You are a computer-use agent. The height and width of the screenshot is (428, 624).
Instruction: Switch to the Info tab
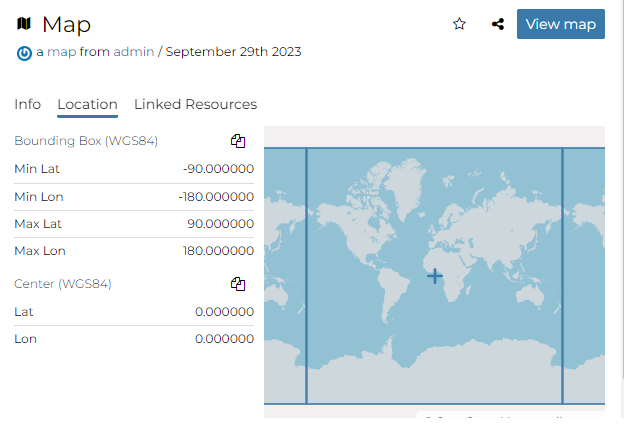(28, 104)
